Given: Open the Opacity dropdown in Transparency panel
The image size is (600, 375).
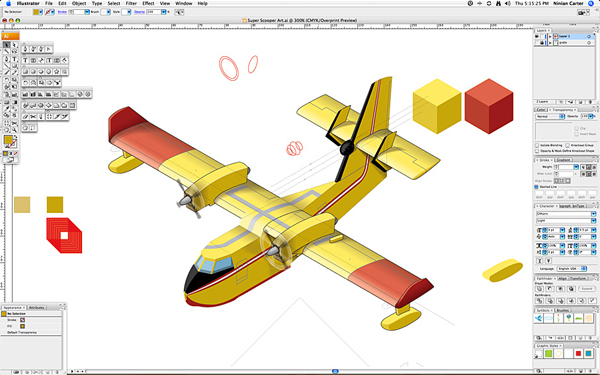Looking at the screenshot, I should coord(591,116).
